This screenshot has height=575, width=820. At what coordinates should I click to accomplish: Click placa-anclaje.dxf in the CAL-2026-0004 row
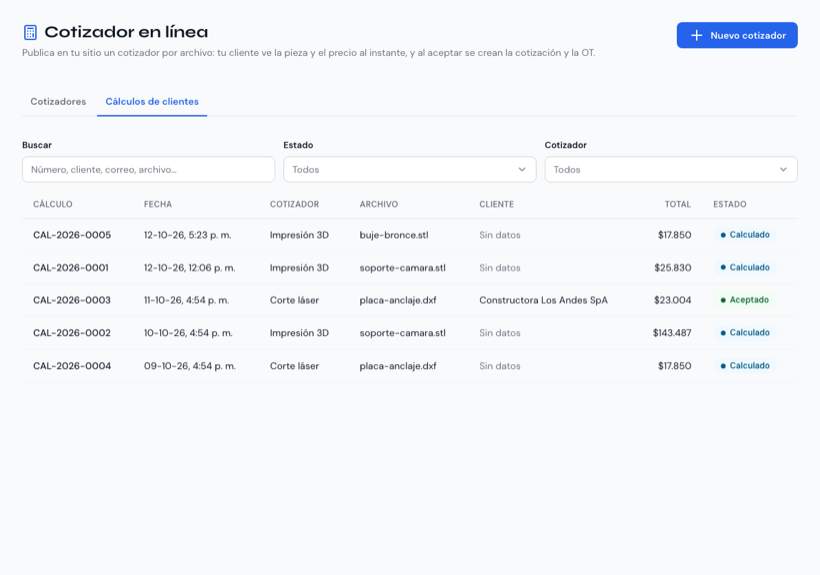(x=397, y=366)
